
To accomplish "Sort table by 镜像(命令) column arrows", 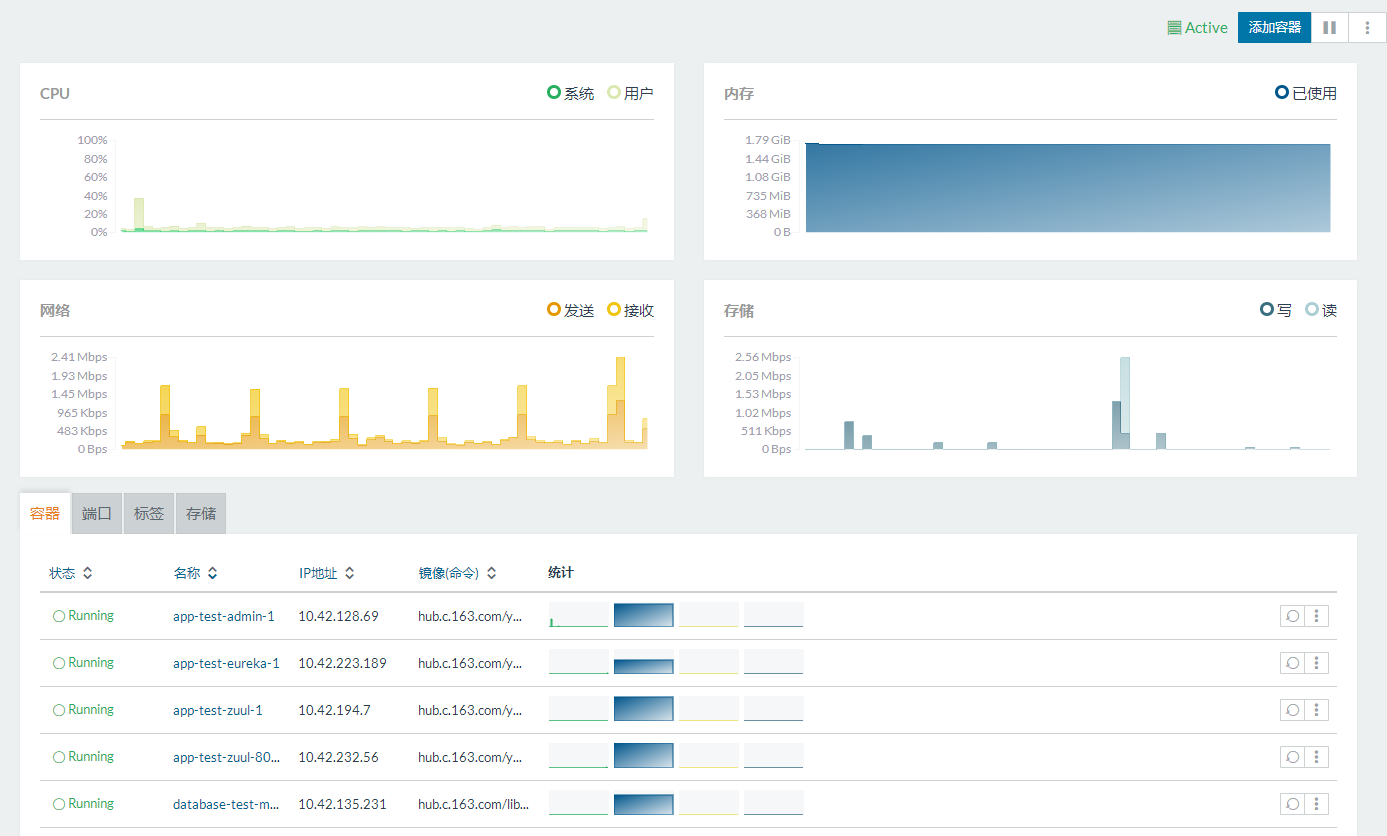I will (492, 573).
